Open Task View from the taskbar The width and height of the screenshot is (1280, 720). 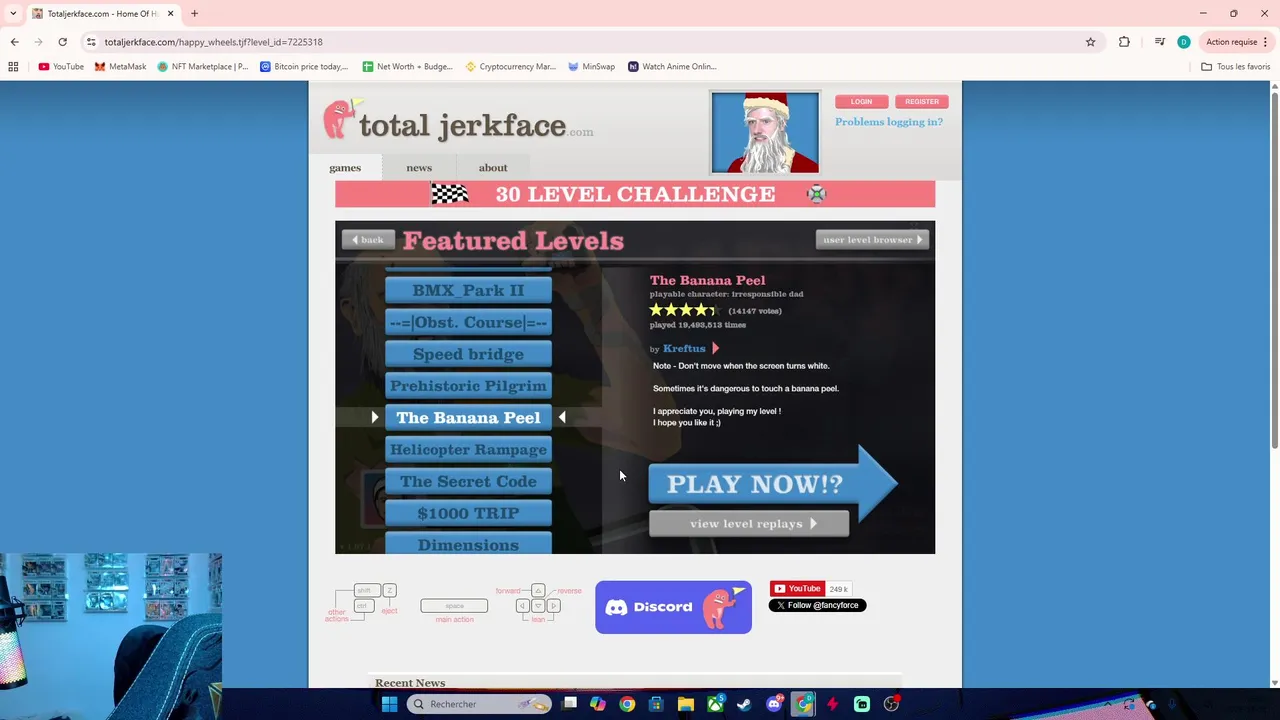(569, 704)
